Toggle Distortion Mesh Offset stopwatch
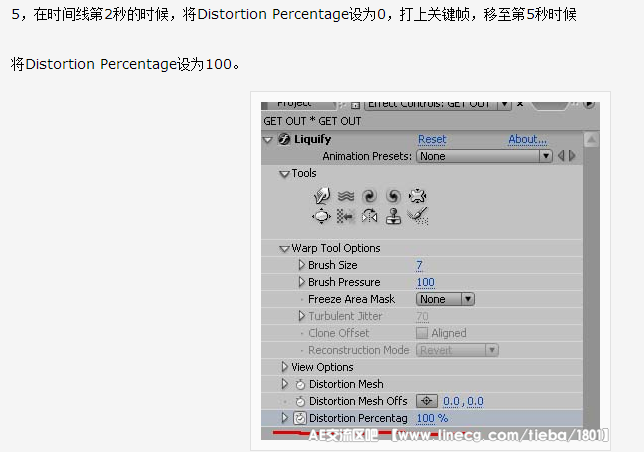The width and height of the screenshot is (644, 452). click(x=300, y=401)
